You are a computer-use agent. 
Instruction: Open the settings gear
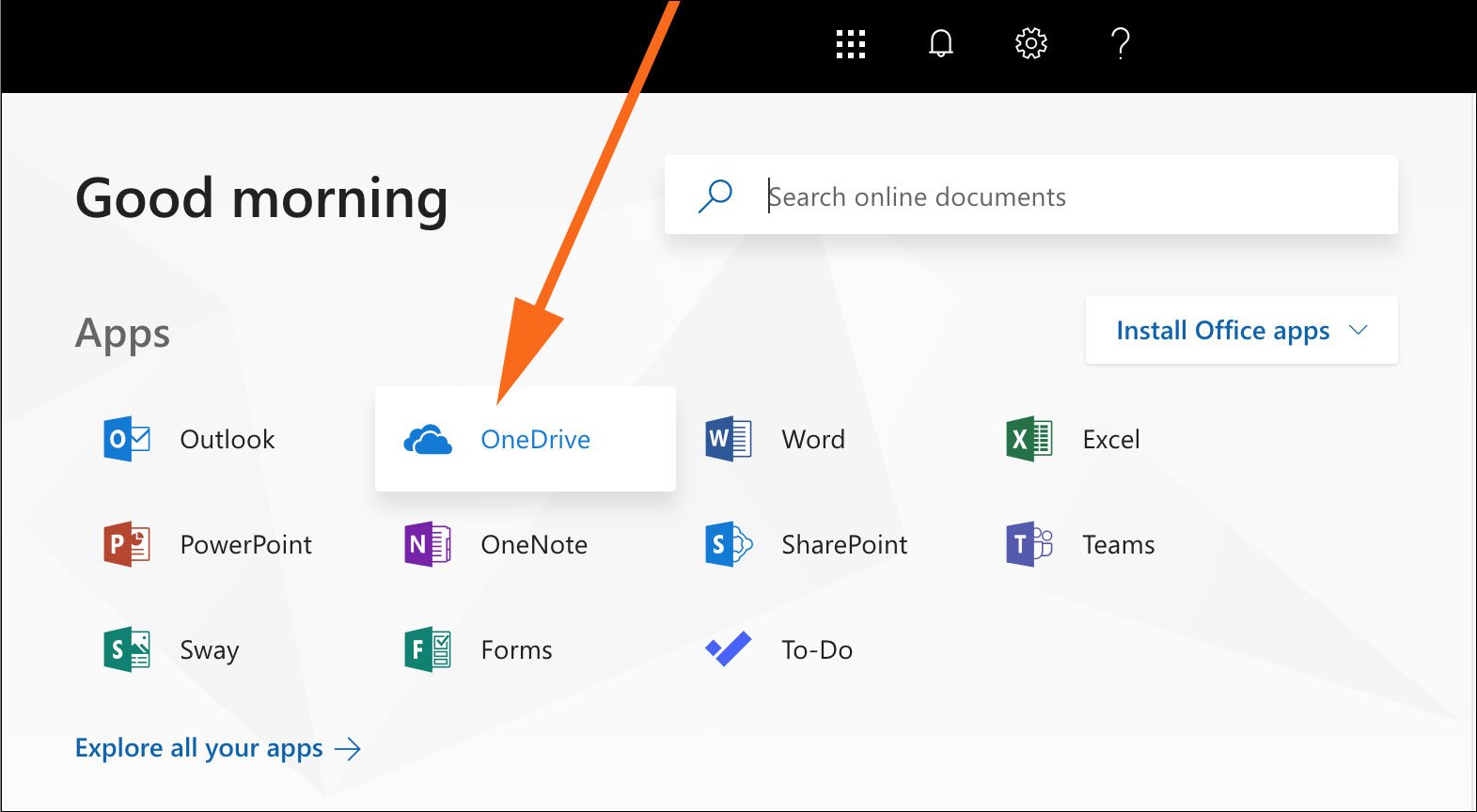coord(1030,44)
